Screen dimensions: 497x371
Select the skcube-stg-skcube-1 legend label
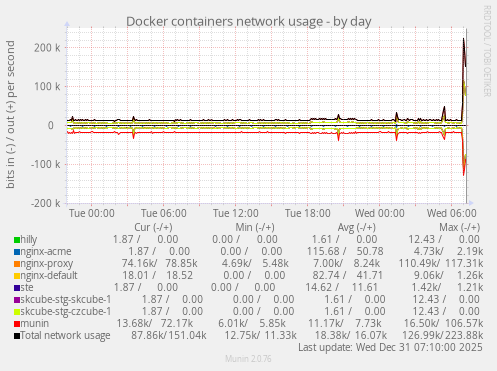click(66, 299)
